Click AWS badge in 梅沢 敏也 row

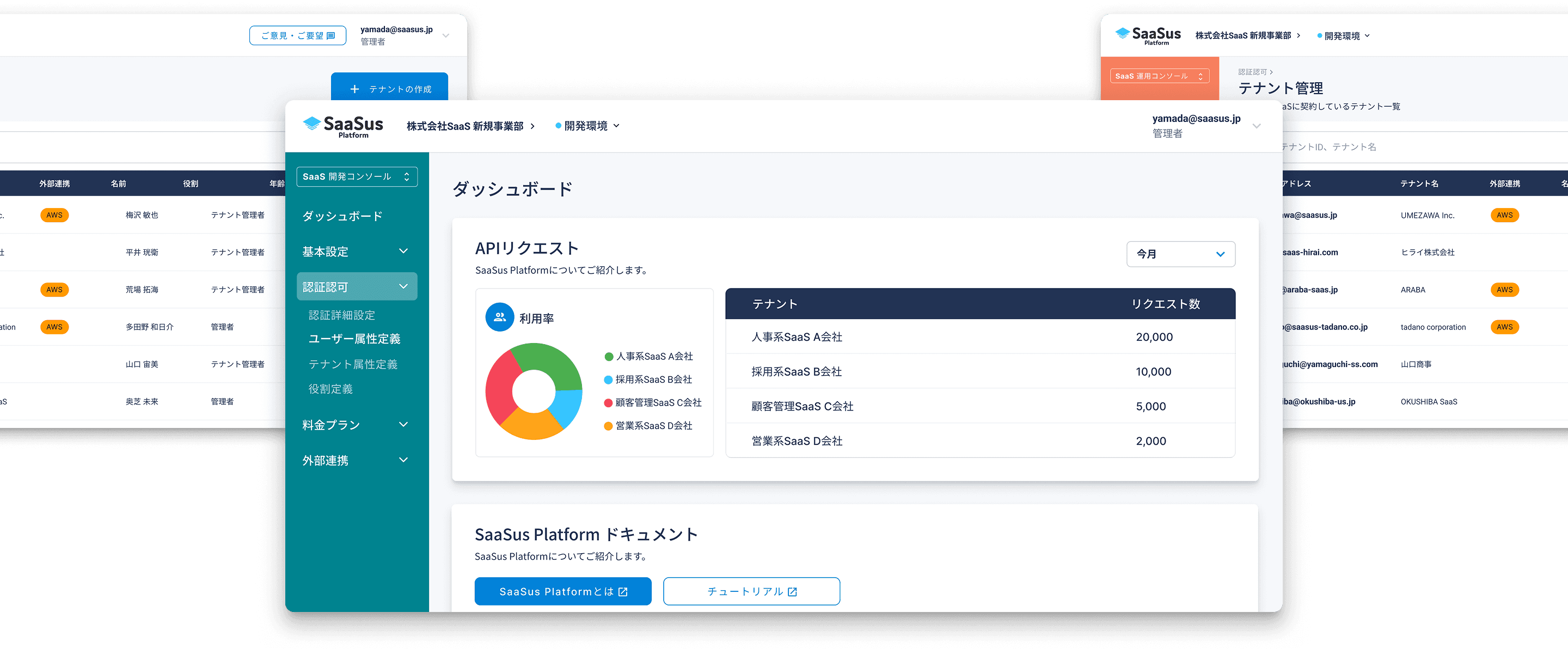click(x=54, y=215)
